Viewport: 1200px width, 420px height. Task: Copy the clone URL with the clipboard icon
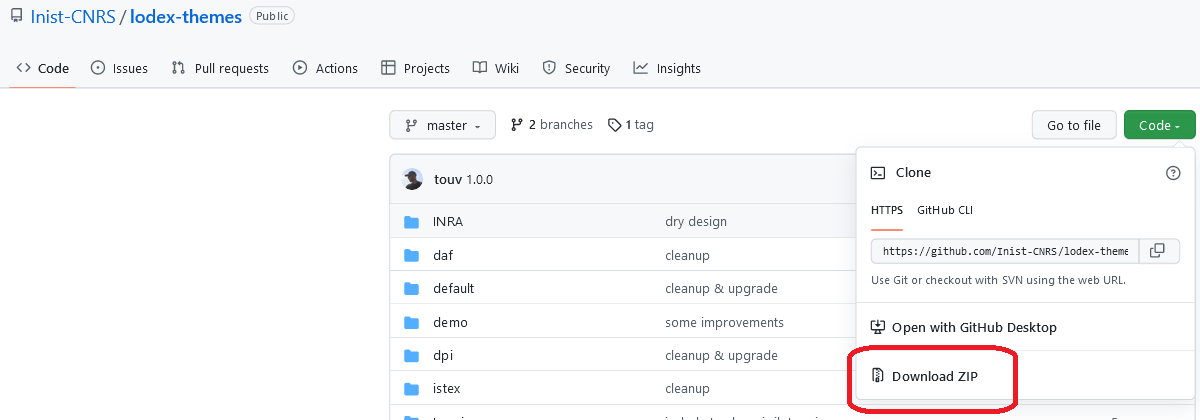pos(1158,251)
